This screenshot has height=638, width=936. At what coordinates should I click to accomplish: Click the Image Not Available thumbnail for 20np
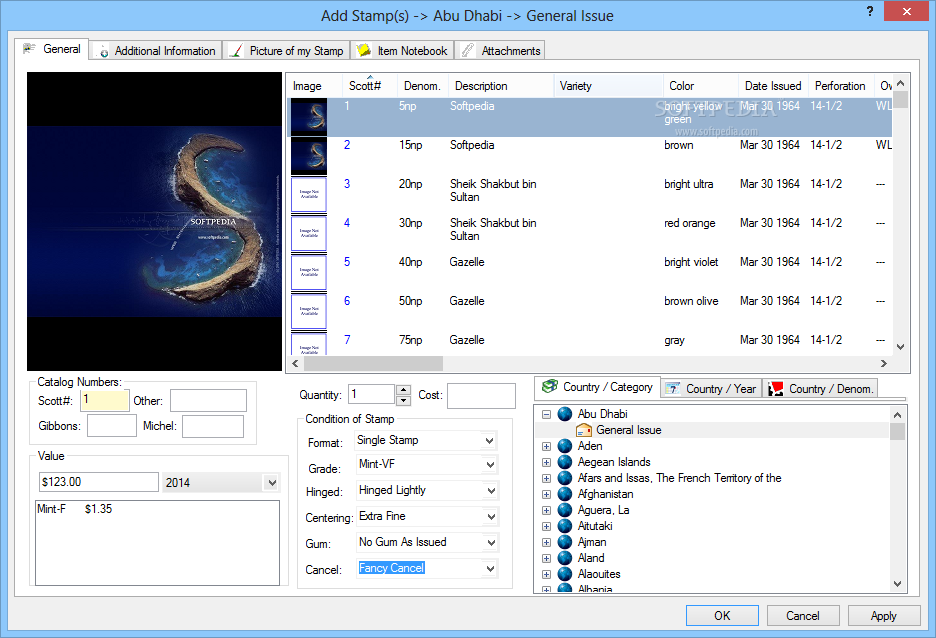pyautogui.click(x=309, y=195)
